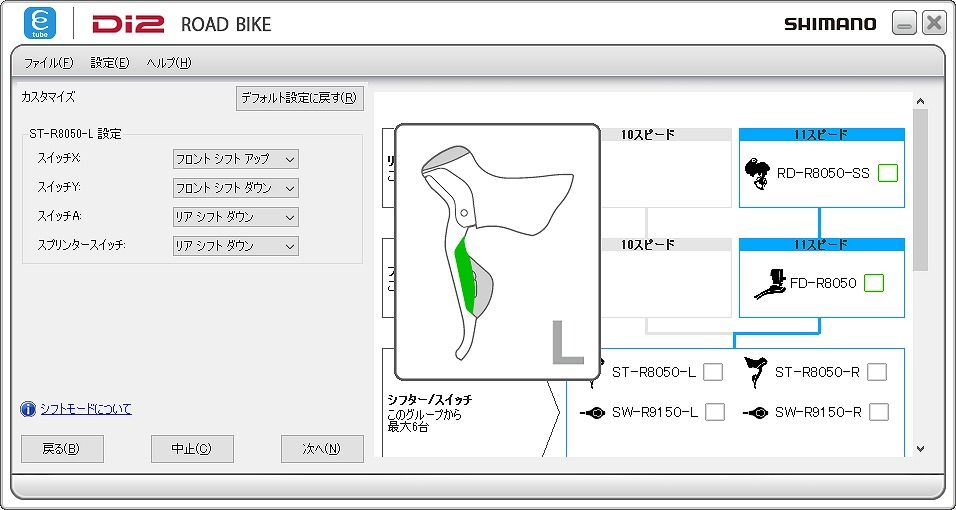Open the スイッチX dropdown
Viewport: 956px width, 510px height.
tap(235, 159)
